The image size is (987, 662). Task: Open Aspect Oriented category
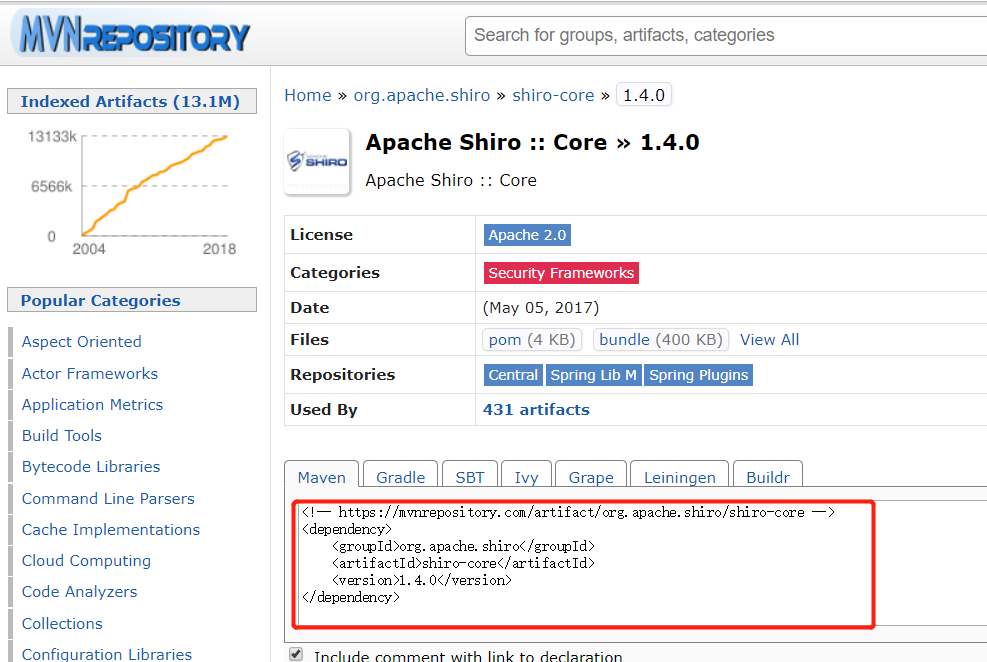click(x=82, y=342)
